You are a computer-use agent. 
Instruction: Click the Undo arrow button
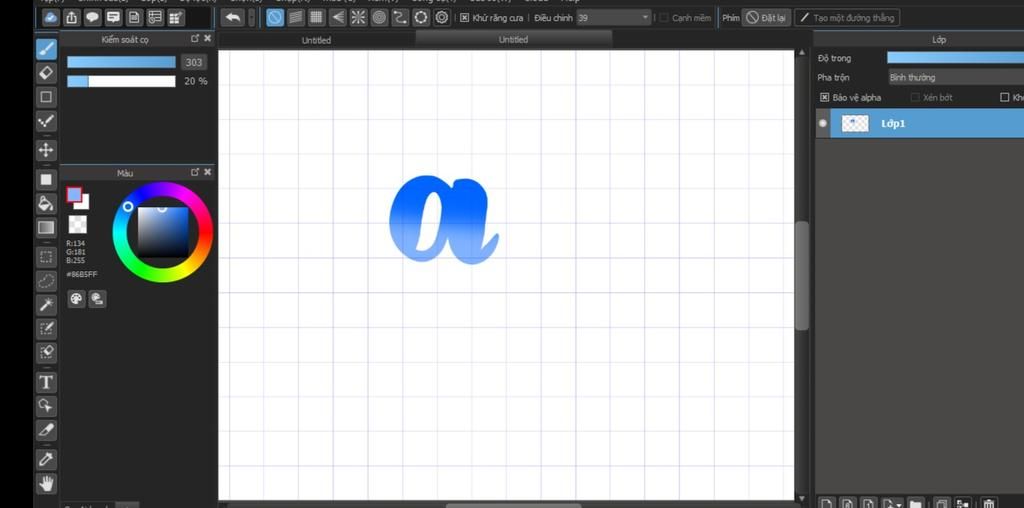232,18
